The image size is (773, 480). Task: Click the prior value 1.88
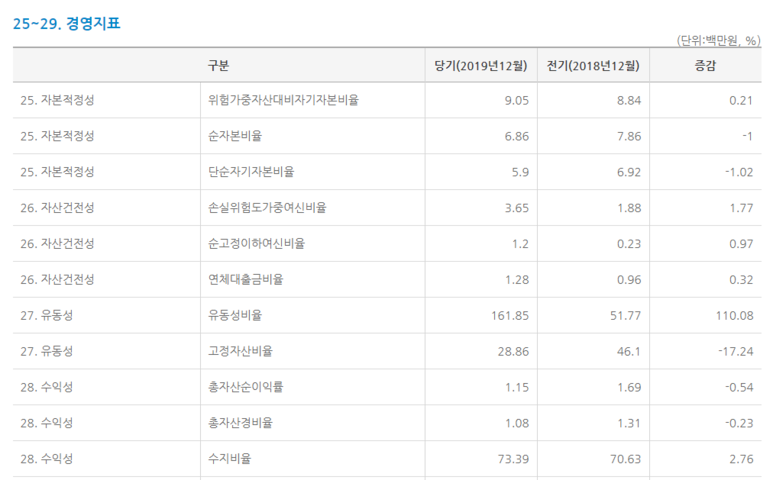point(629,208)
